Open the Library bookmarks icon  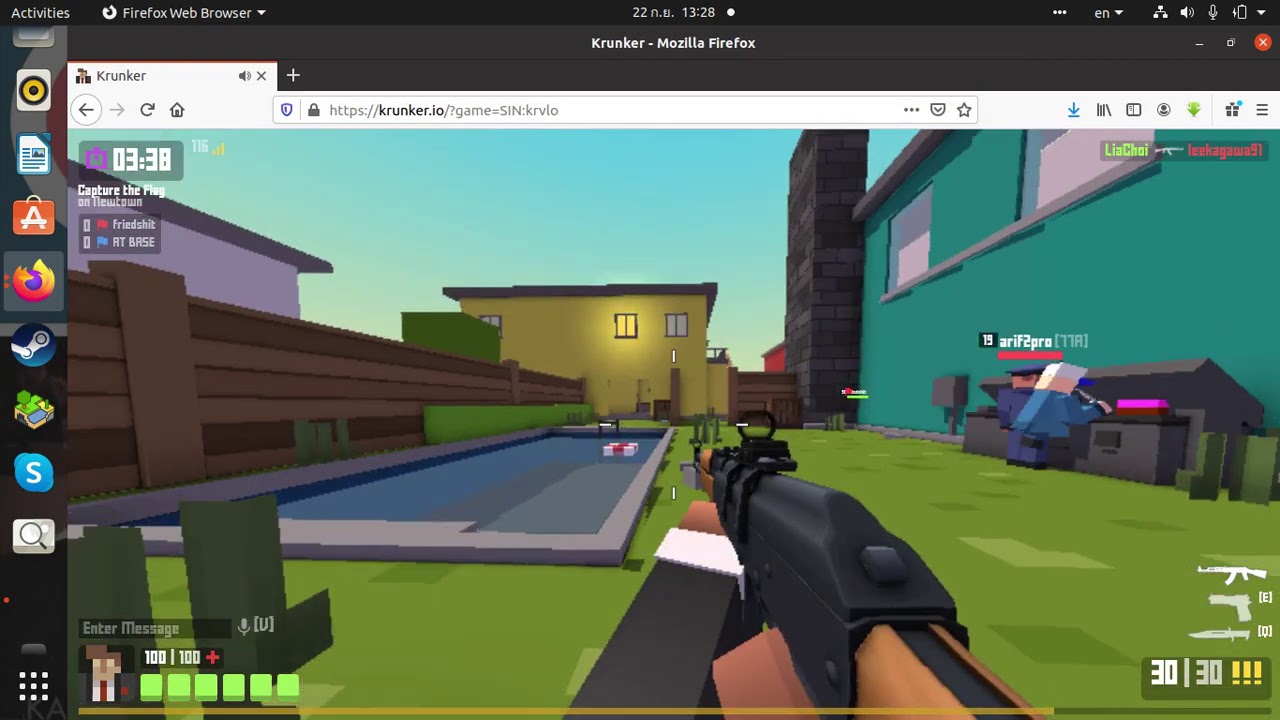[x=1104, y=110]
